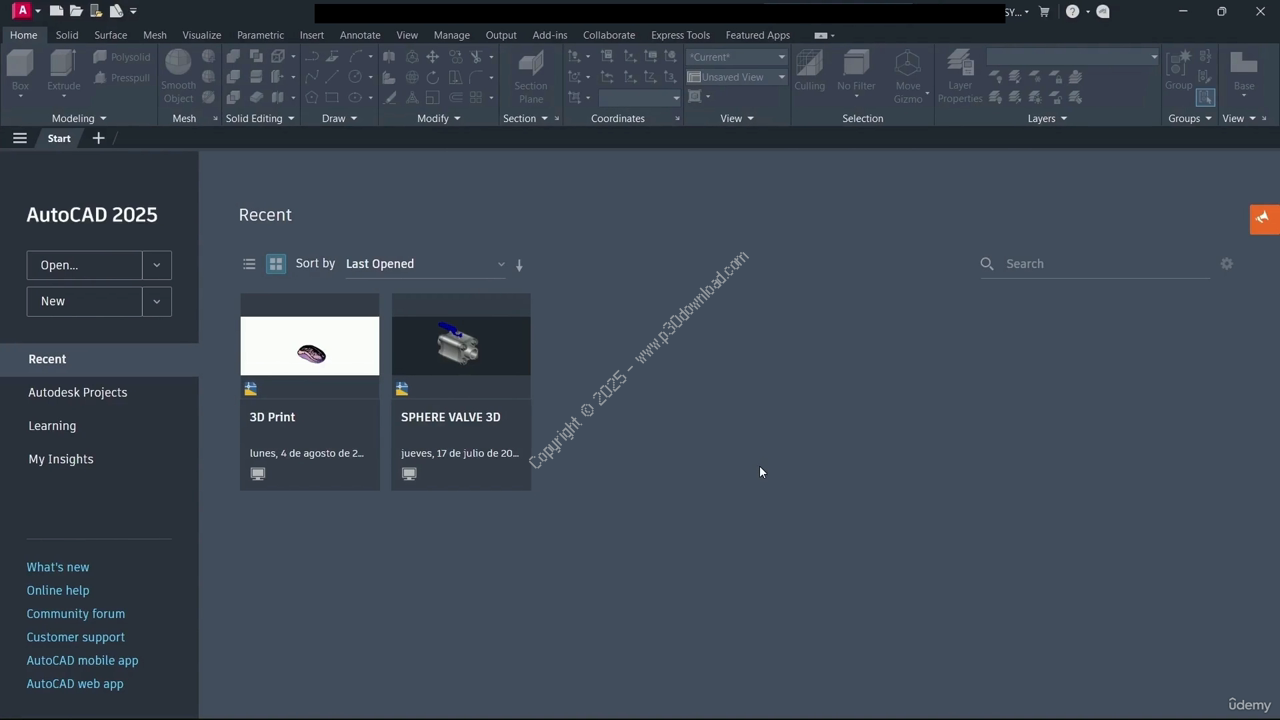Open the SPHERE VALVE 3D thumbnail
The image size is (1280, 720).
461,346
